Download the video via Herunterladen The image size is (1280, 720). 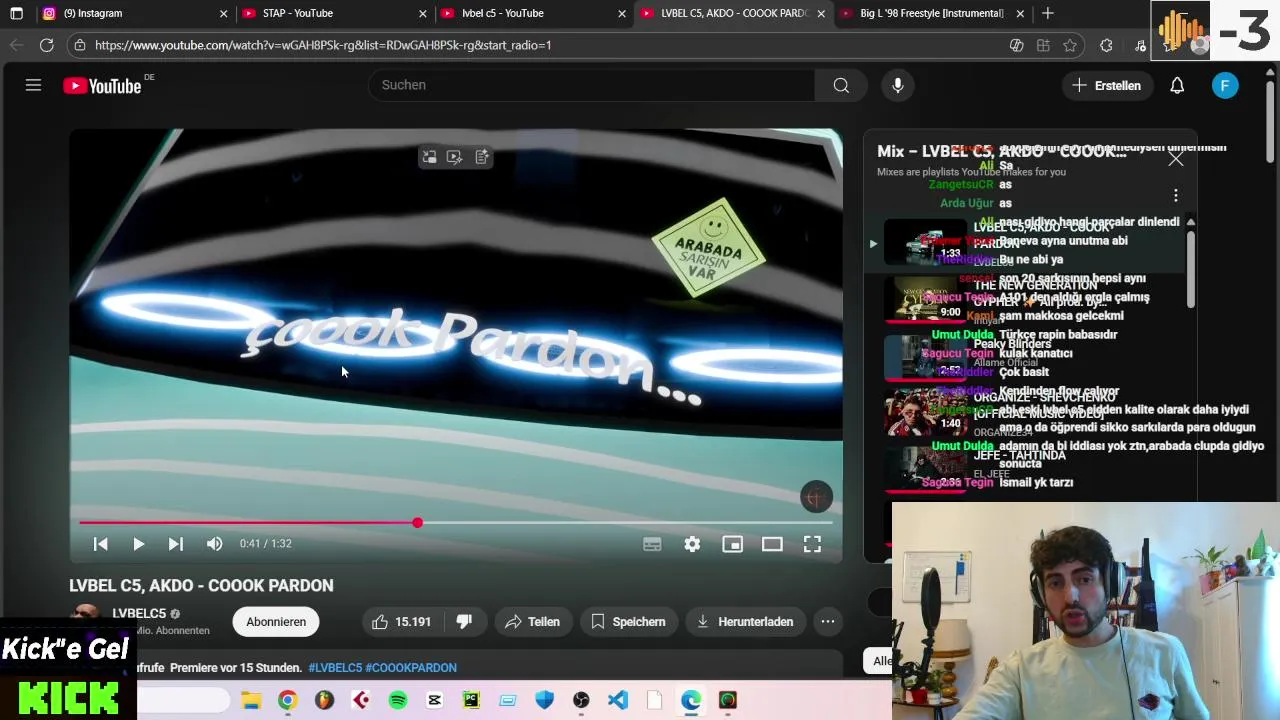tap(745, 622)
